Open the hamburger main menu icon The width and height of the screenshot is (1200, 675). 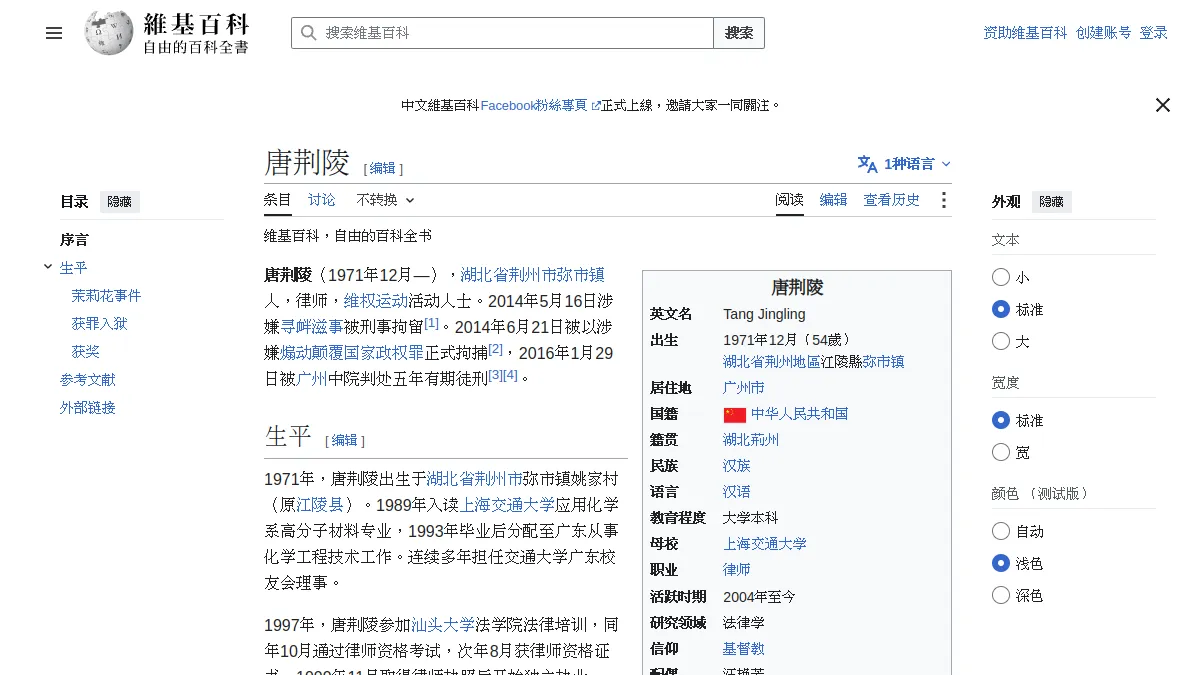pyautogui.click(x=54, y=33)
